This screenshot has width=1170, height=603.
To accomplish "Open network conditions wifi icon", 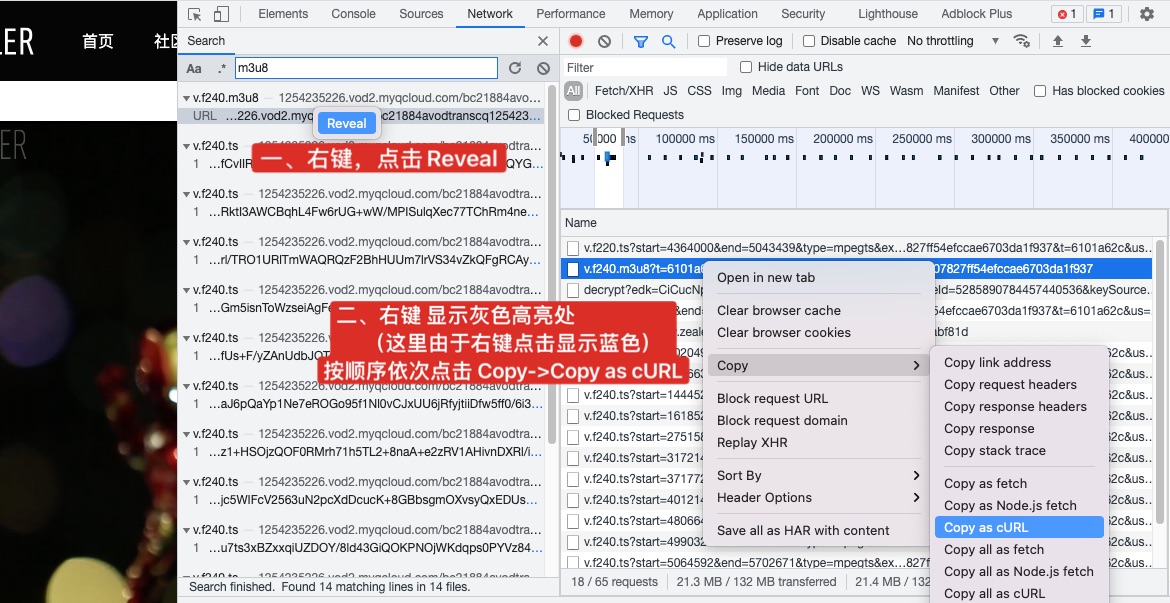I will pyautogui.click(x=1022, y=41).
